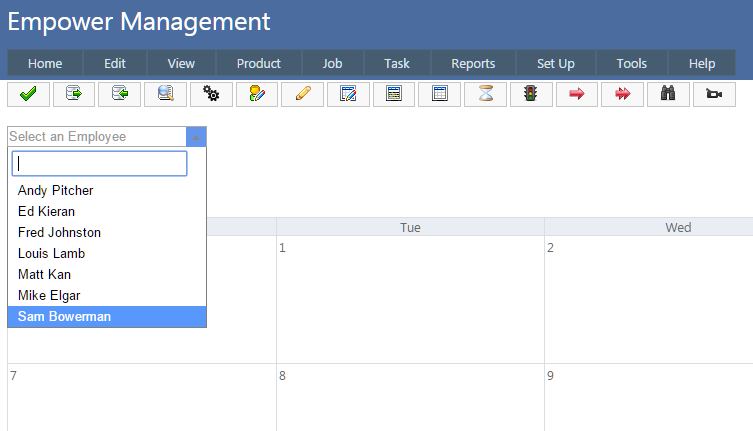Click the video camera toolbar icon

tap(714, 94)
